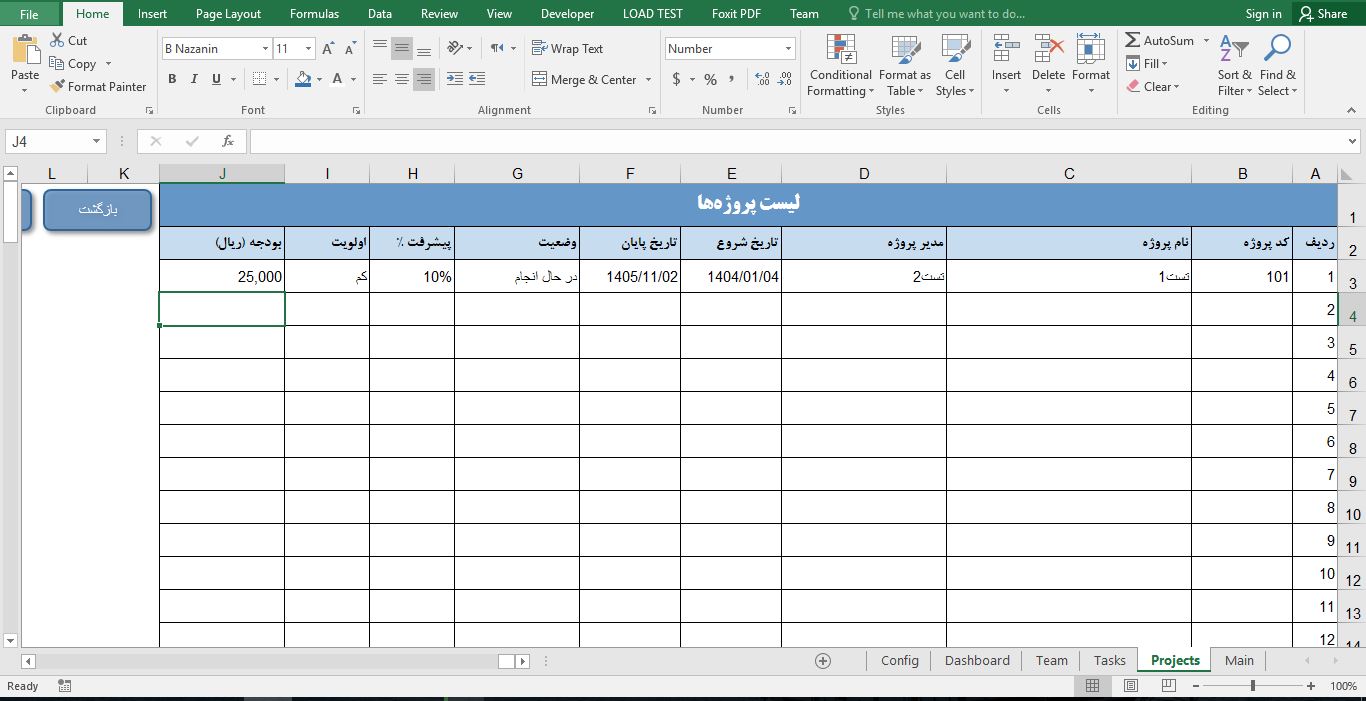
Task: Center text horizontally
Action: [x=402, y=79]
